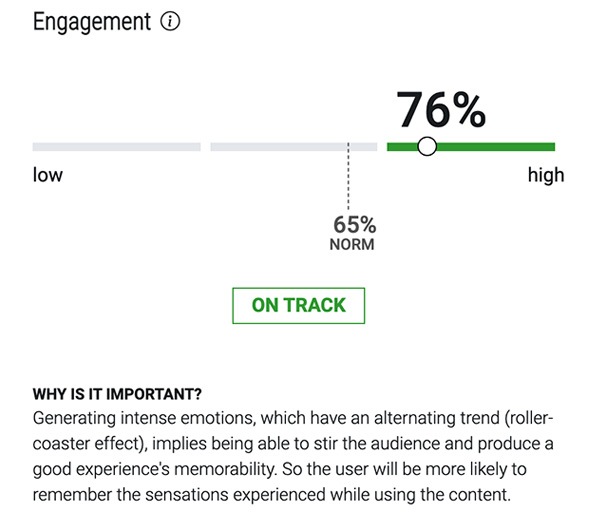Click the dotted norm marker line
The height and width of the screenshot is (531, 600).
tap(348, 176)
